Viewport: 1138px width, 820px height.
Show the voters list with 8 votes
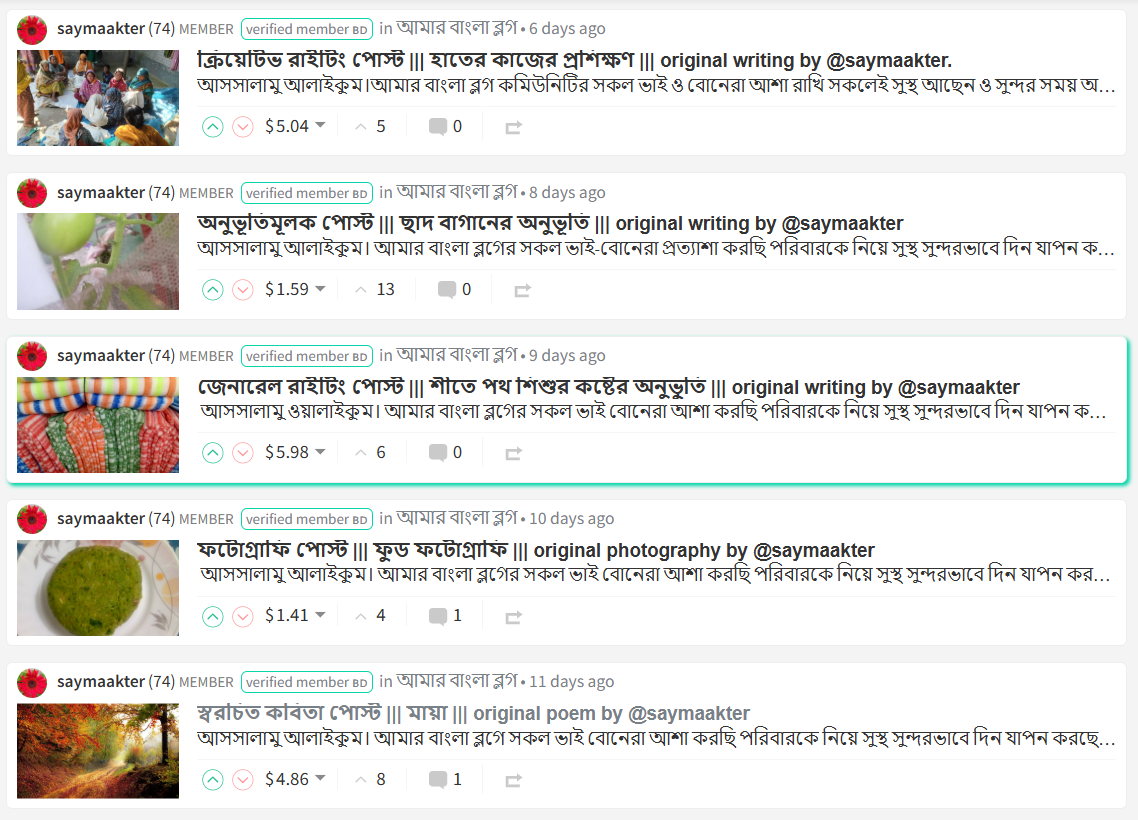[370, 779]
